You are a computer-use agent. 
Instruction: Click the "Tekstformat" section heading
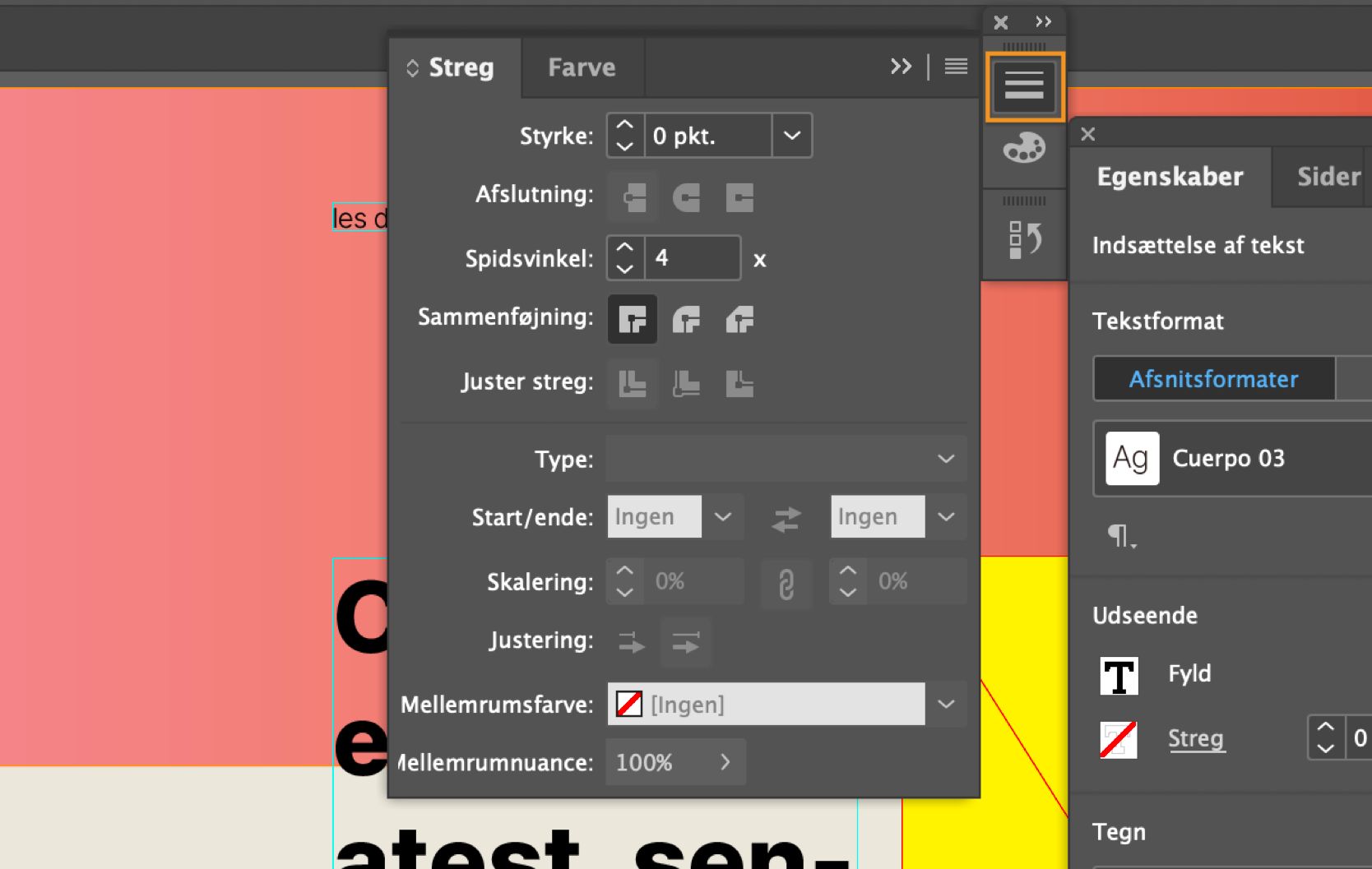[1157, 321]
